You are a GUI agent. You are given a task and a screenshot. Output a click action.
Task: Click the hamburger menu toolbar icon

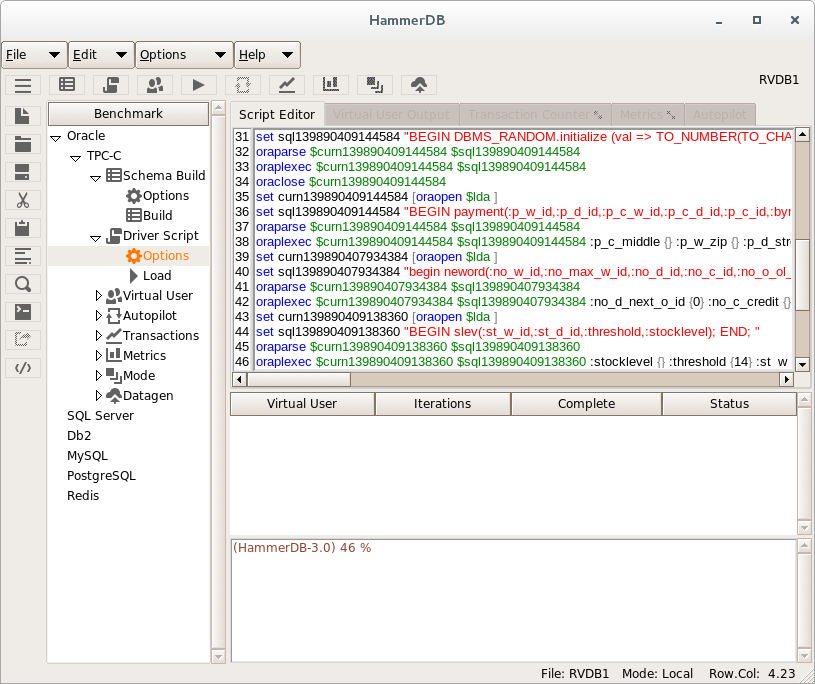pos(23,85)
